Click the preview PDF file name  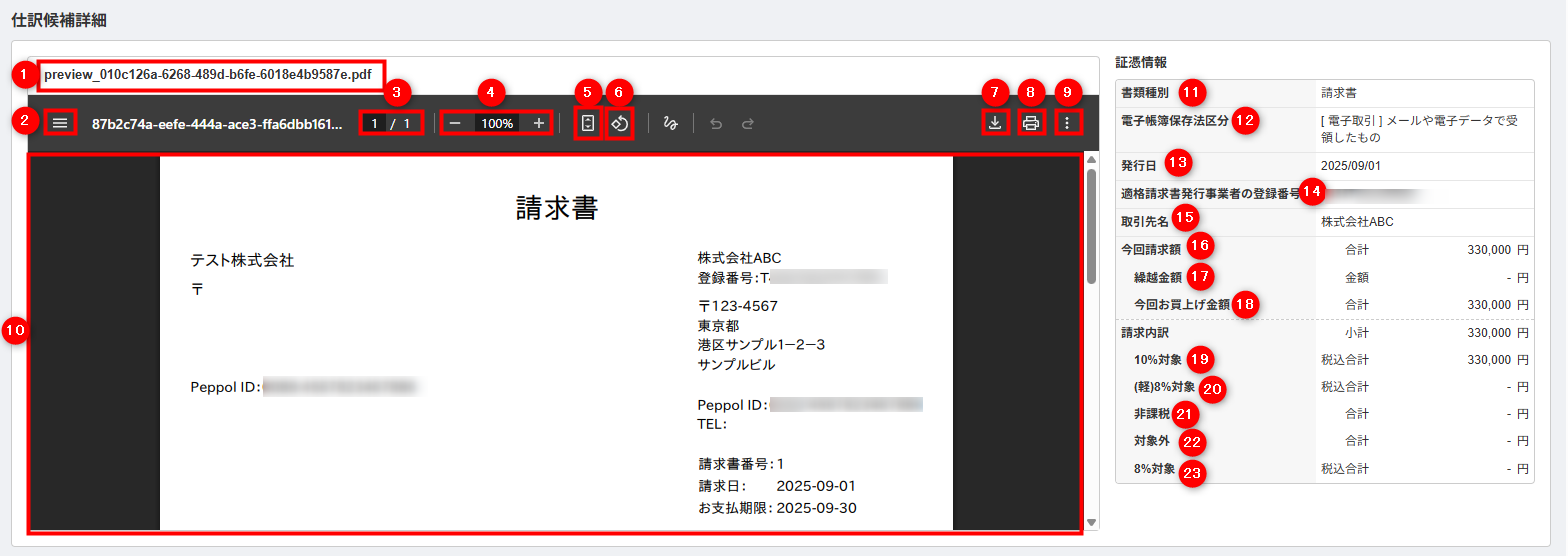tap(210, 75)
